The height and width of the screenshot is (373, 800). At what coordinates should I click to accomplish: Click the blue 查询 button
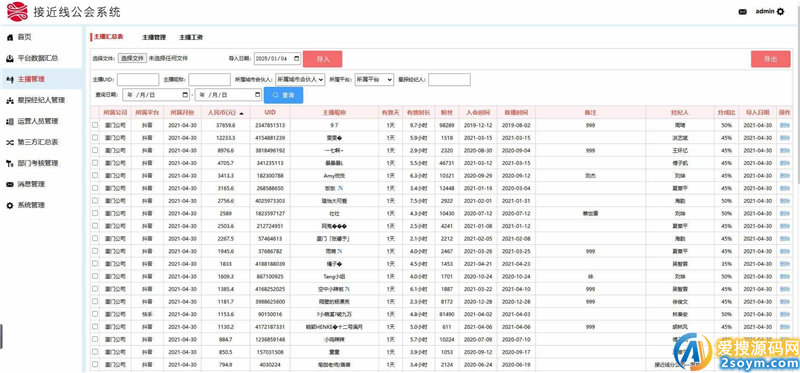(283, 95)
